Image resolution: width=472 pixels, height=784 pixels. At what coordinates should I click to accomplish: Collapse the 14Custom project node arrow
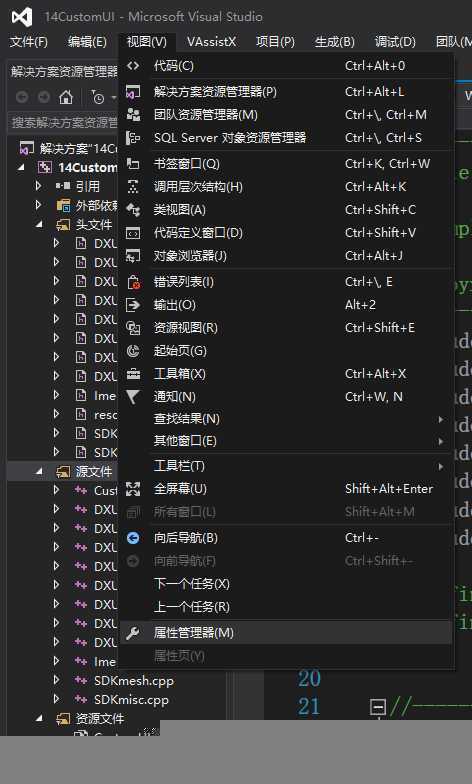[20, 168]
